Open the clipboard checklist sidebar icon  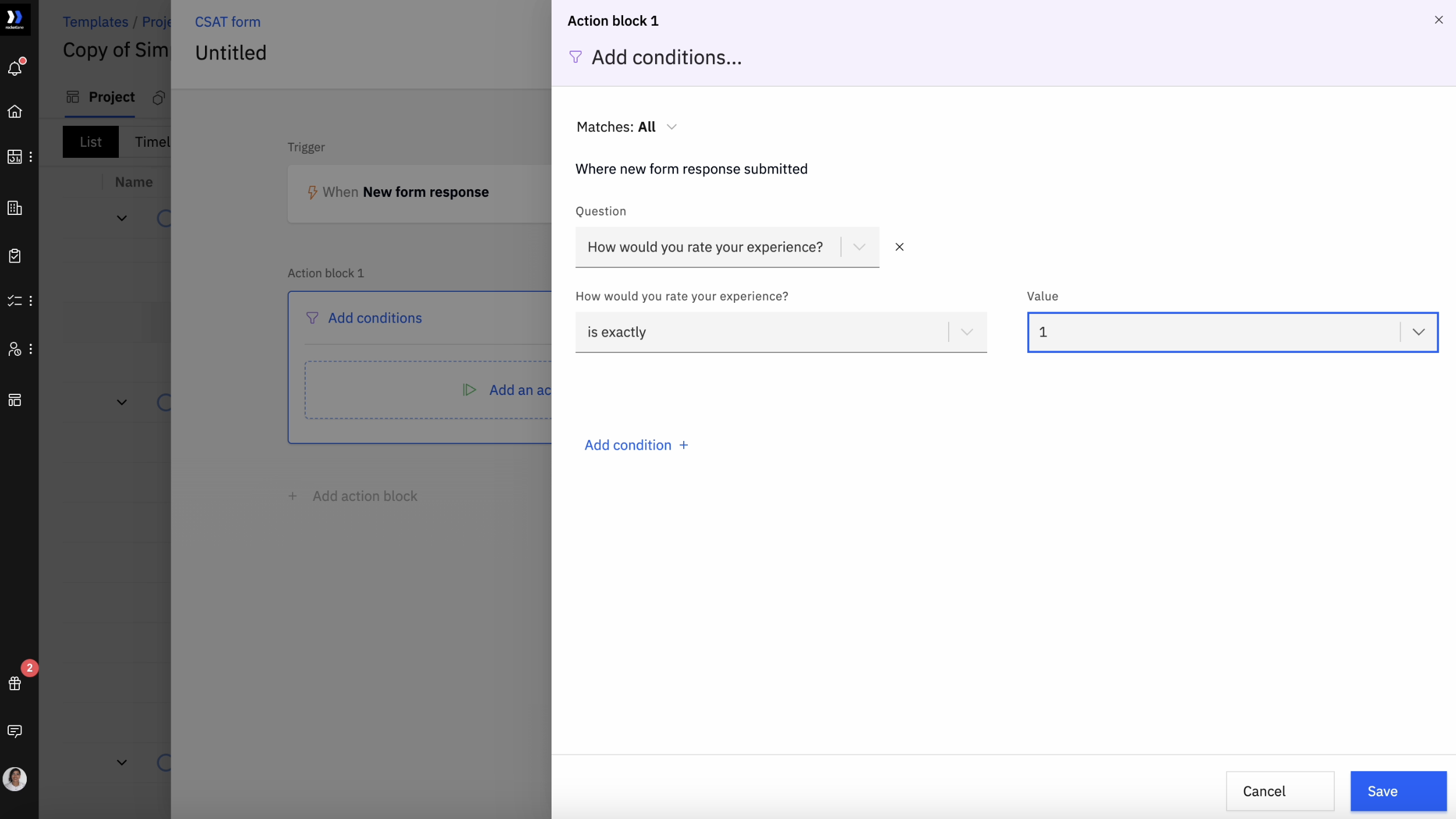click(15, 256)
